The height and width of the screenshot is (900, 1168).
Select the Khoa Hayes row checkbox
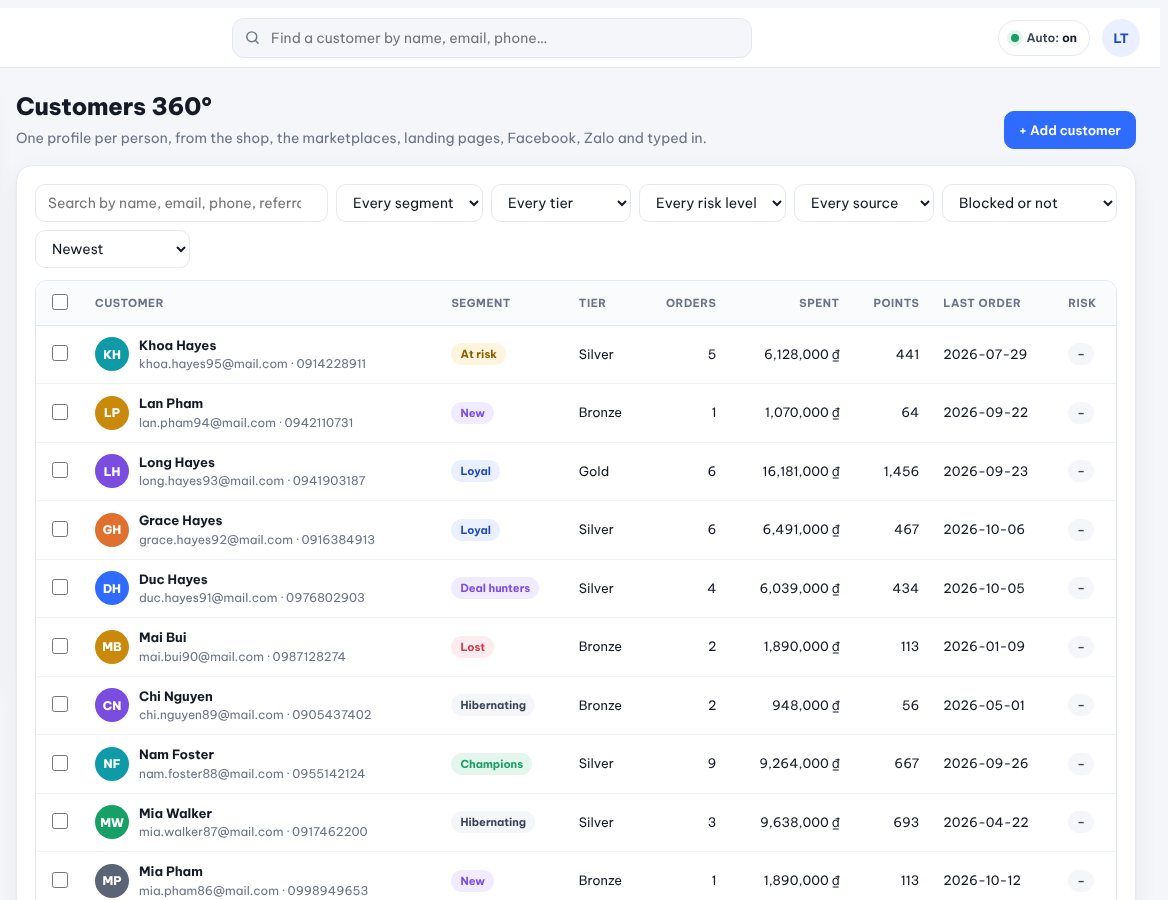click(x=60, y=353)
